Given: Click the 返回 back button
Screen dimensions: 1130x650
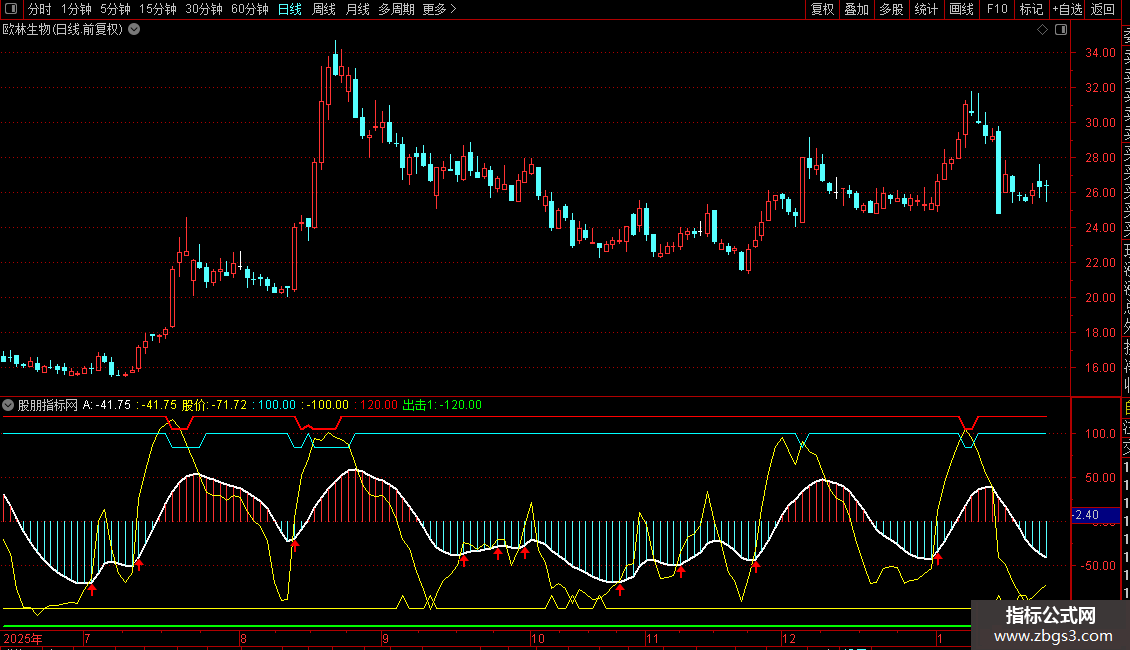Looking at the screenshot, I should click(1103, 10).
